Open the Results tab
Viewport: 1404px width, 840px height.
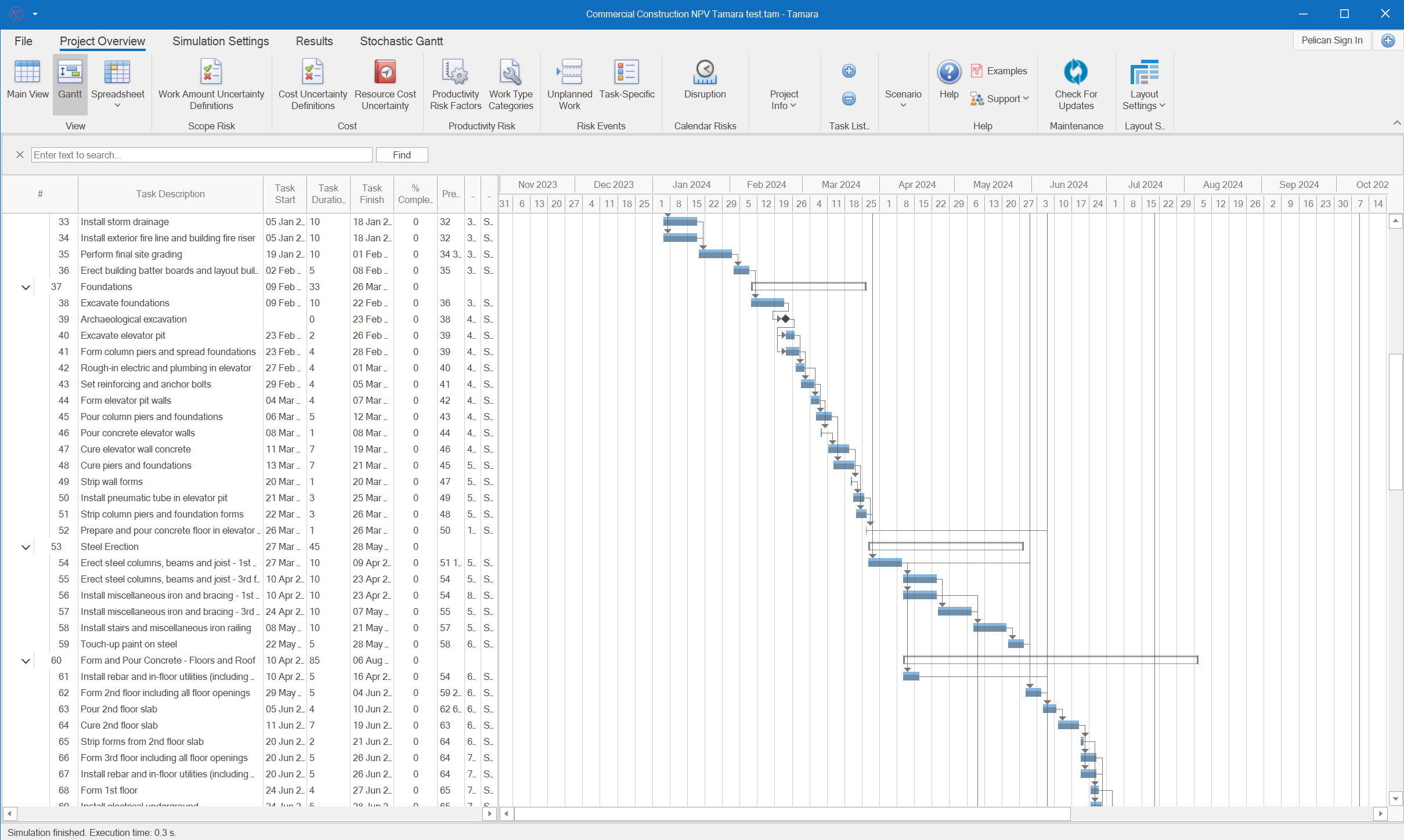[314, 41]
